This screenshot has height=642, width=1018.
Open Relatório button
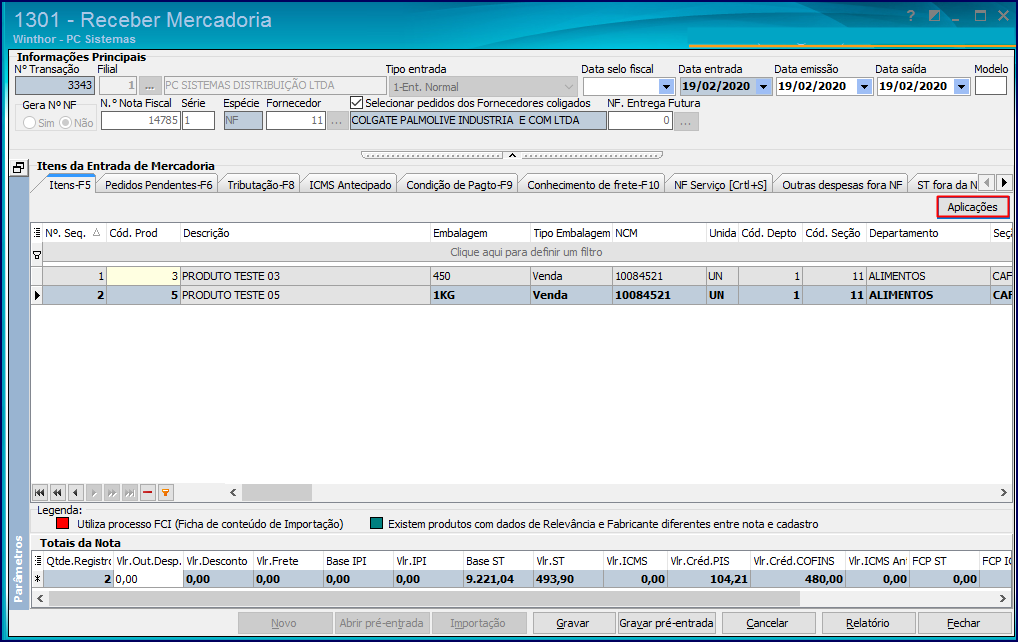point(867,623)
